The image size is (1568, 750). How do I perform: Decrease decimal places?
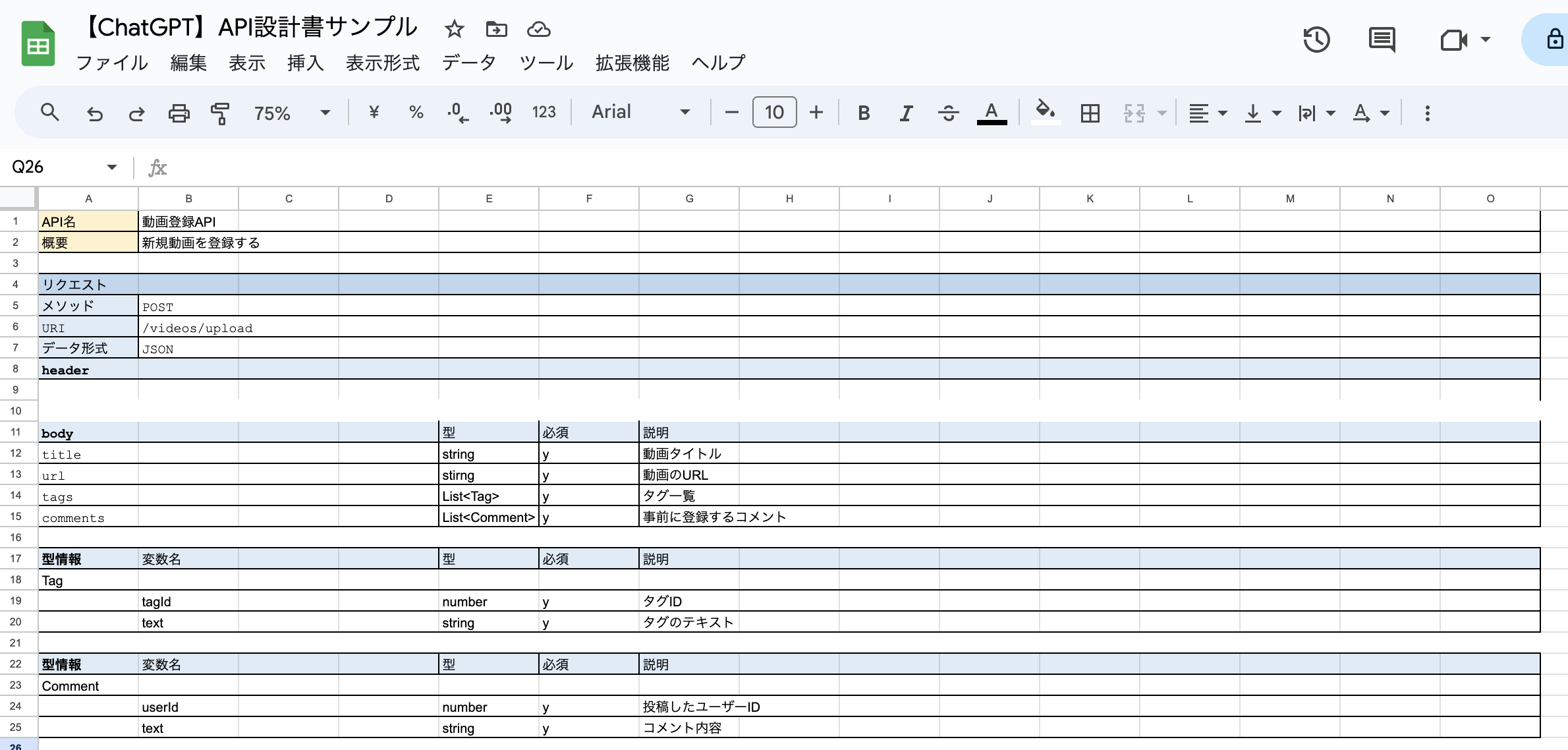(458, 112)
